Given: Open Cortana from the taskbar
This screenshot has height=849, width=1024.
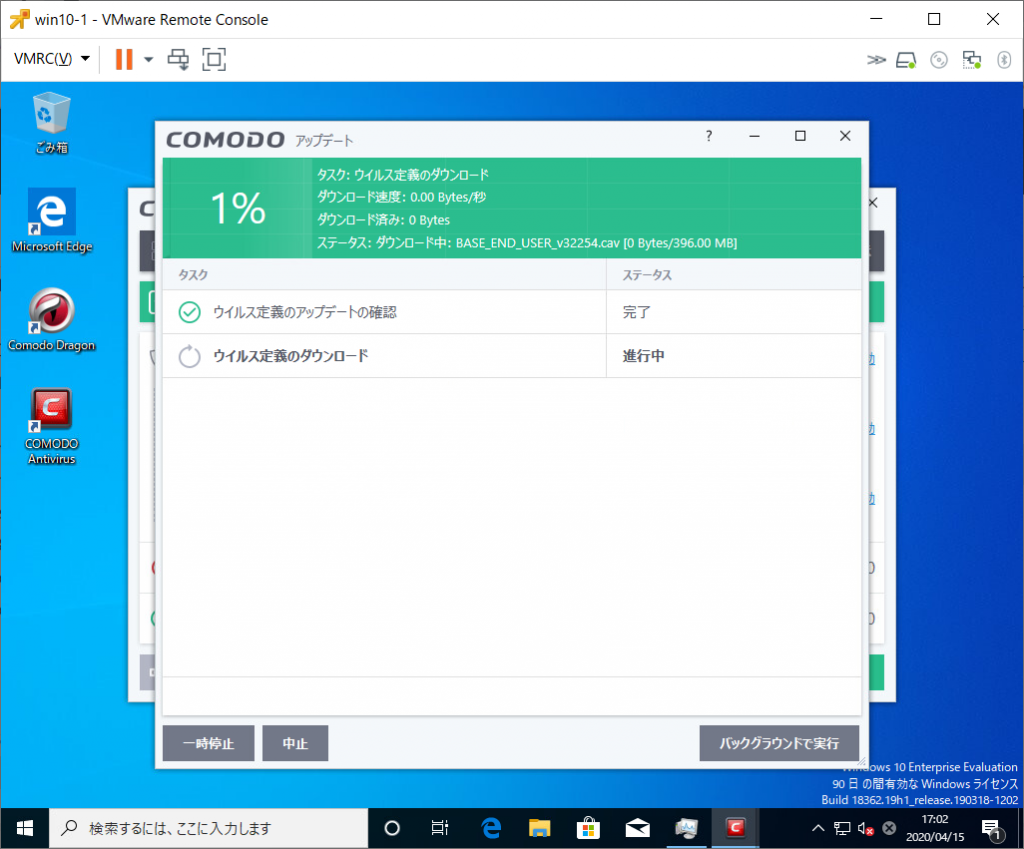Looking at the screenshot, I should pos(392,828).
